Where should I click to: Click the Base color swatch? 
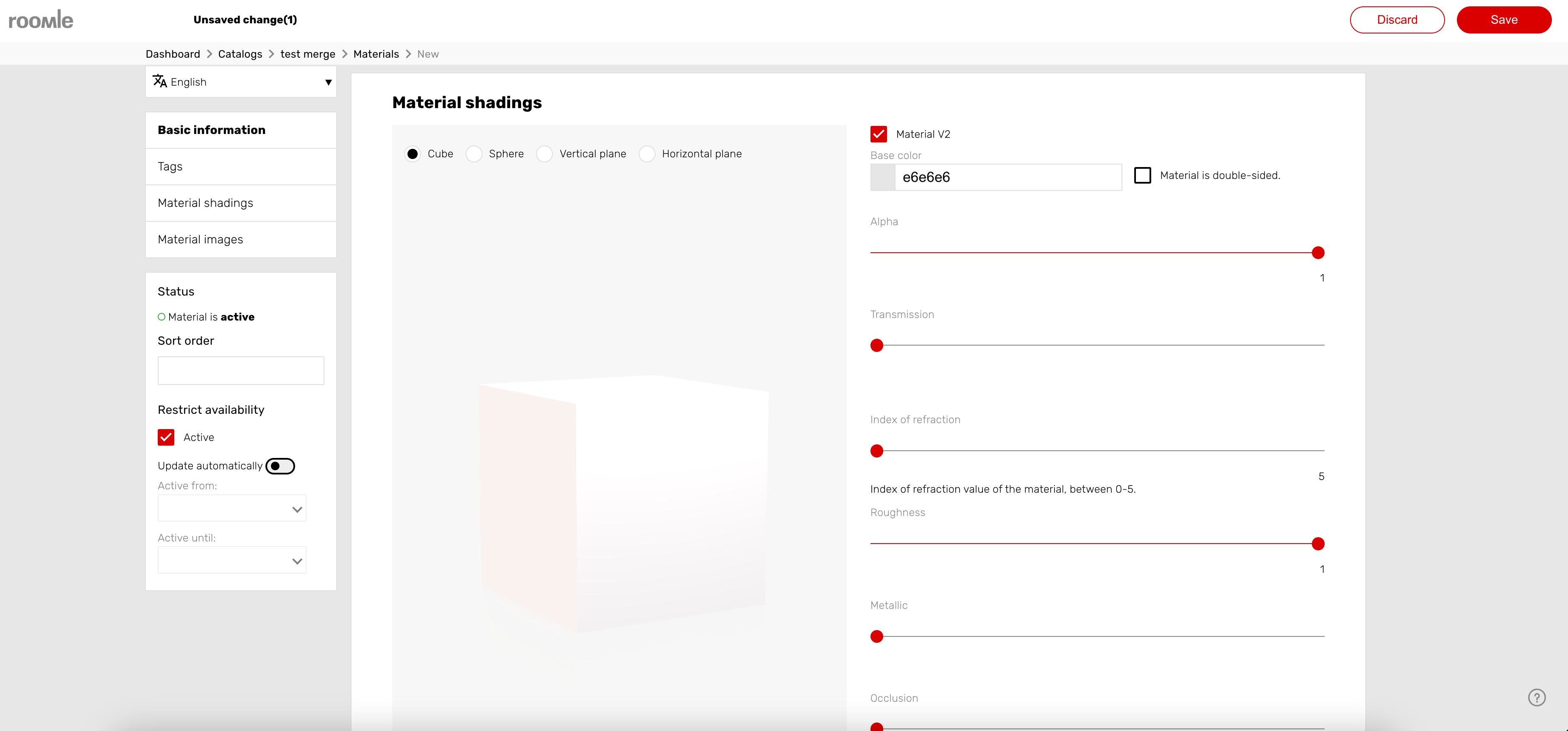[x=883, y=177]
